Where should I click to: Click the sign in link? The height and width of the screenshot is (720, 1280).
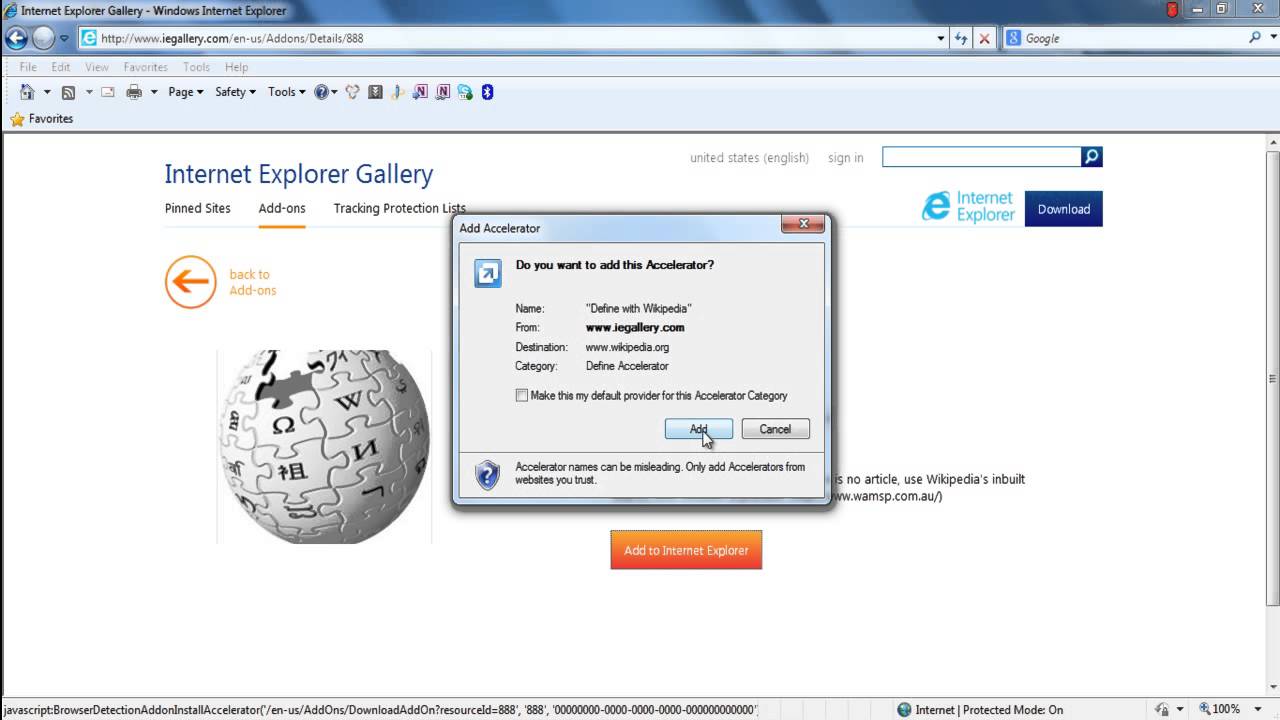tap(846, 158)
